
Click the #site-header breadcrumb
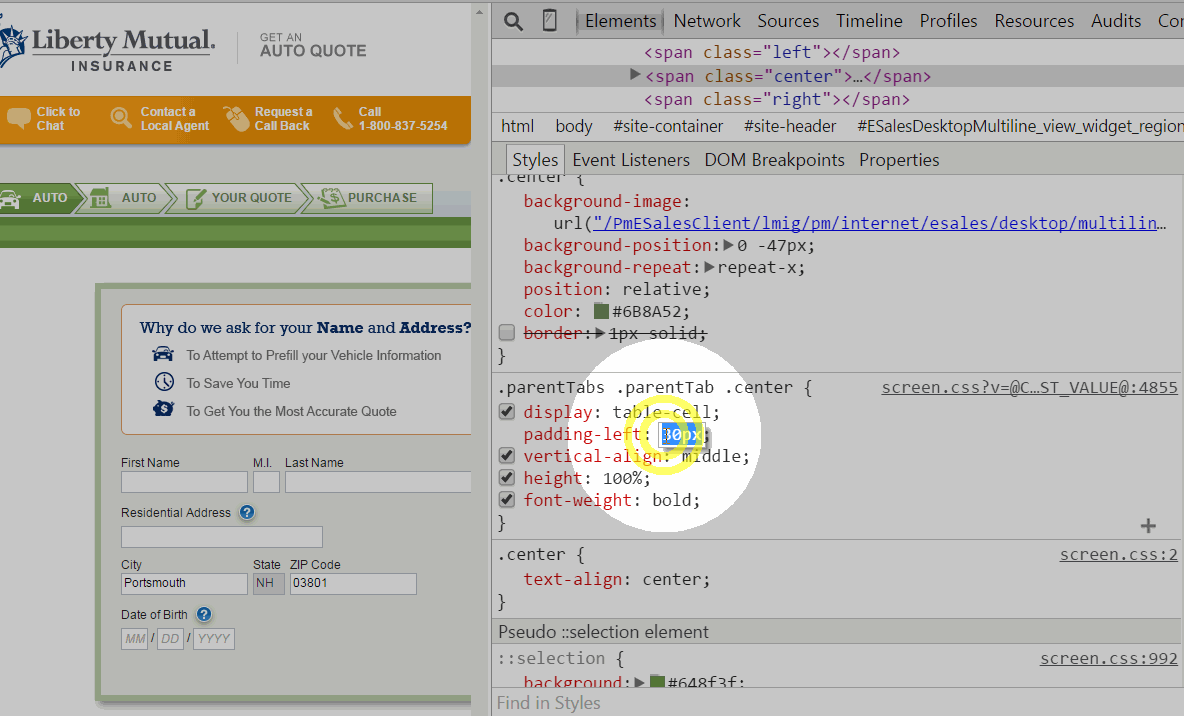pyautogui.click(x=790, y=126)
